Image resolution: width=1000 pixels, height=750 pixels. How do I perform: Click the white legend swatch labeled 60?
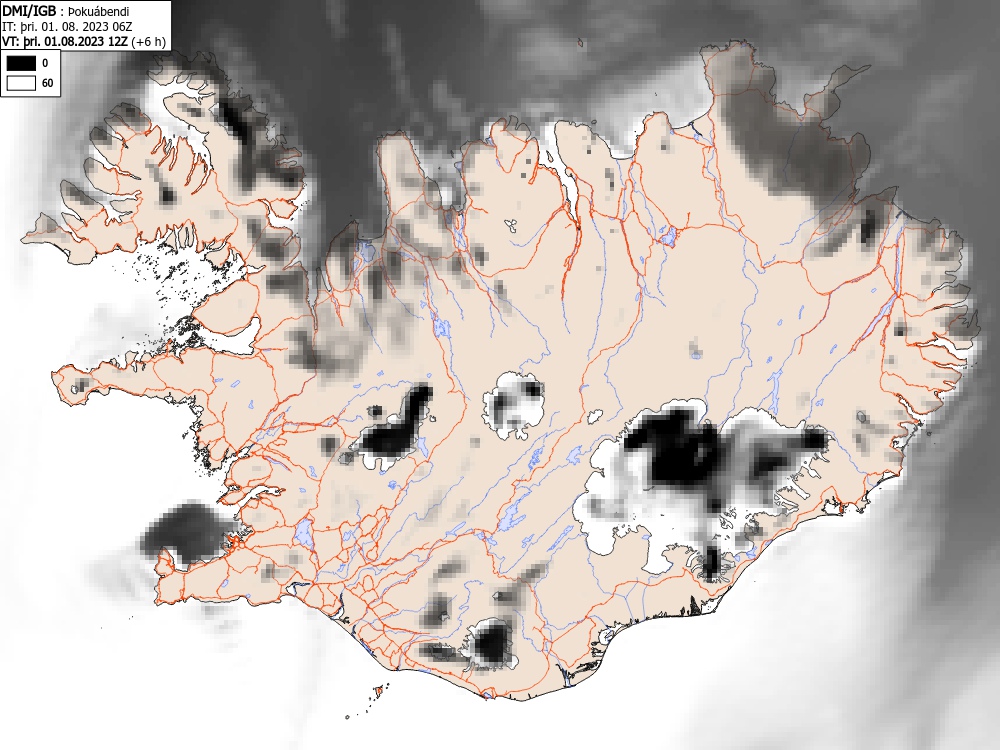22,83
